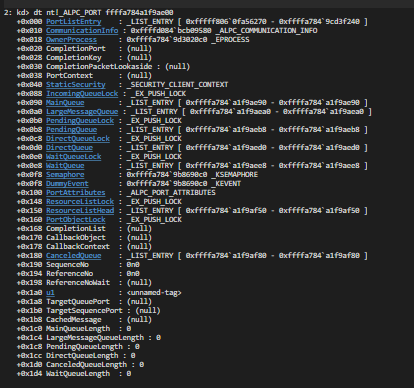Select the ReferenceNoWait field name
414x388 pixels.
click(x=78, y=283)
